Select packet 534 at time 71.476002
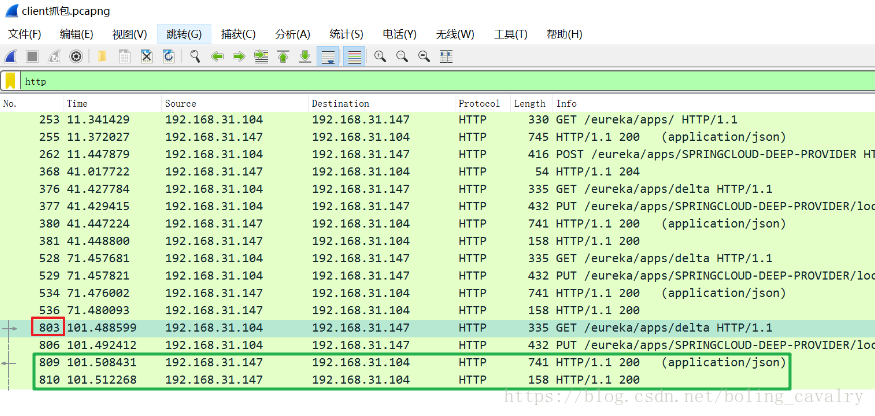Viewport: 875px width, 416px height. click(x=438, y=293)
